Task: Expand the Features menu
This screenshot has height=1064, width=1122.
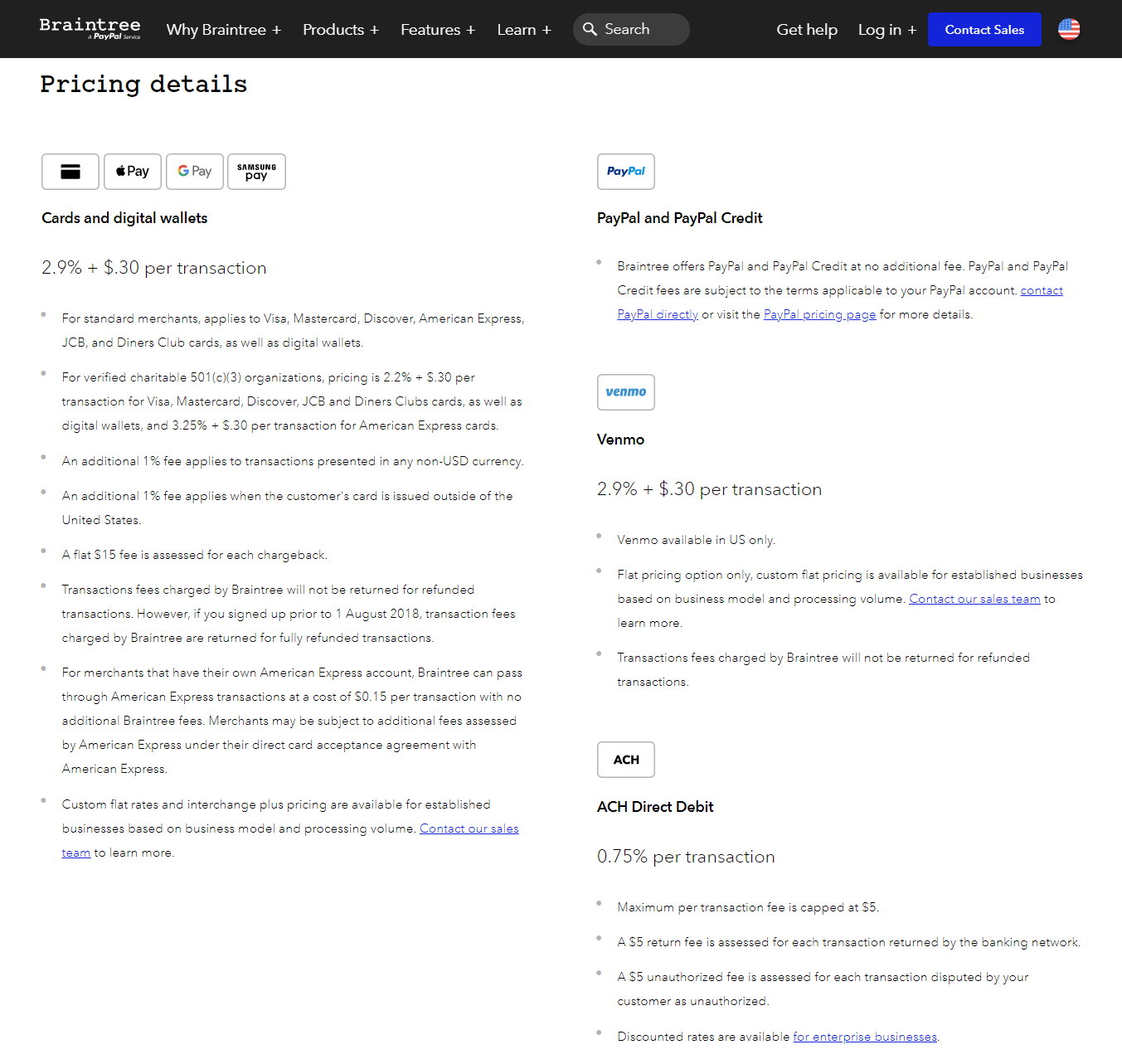Action: (x=438, y=30)
